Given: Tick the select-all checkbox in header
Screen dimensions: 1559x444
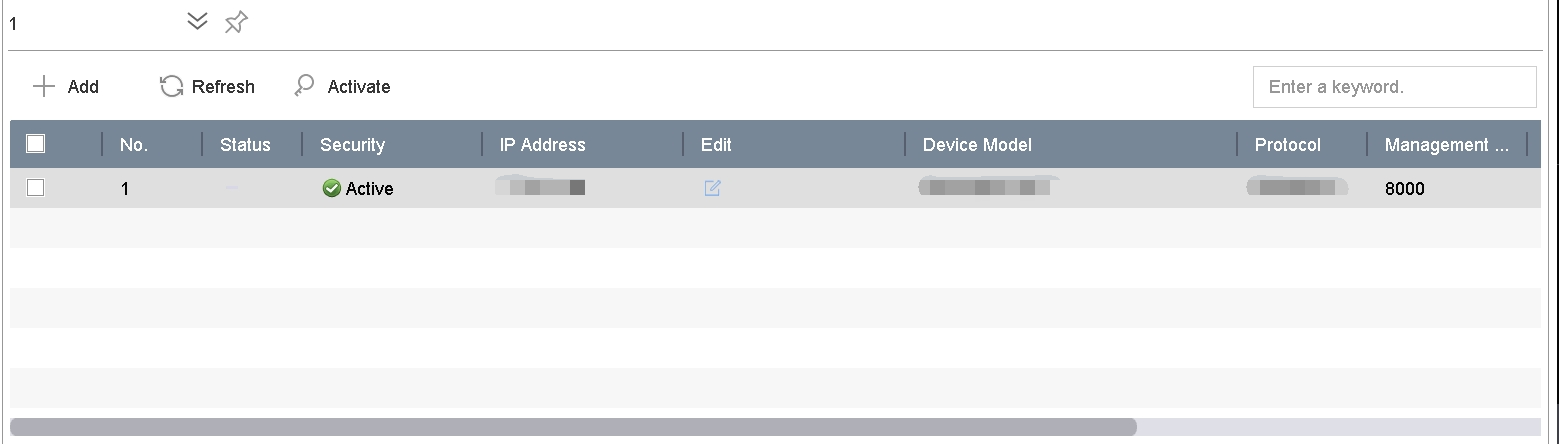Looking at the screenshot, I should pyautogui.click(x=35, y=144).
